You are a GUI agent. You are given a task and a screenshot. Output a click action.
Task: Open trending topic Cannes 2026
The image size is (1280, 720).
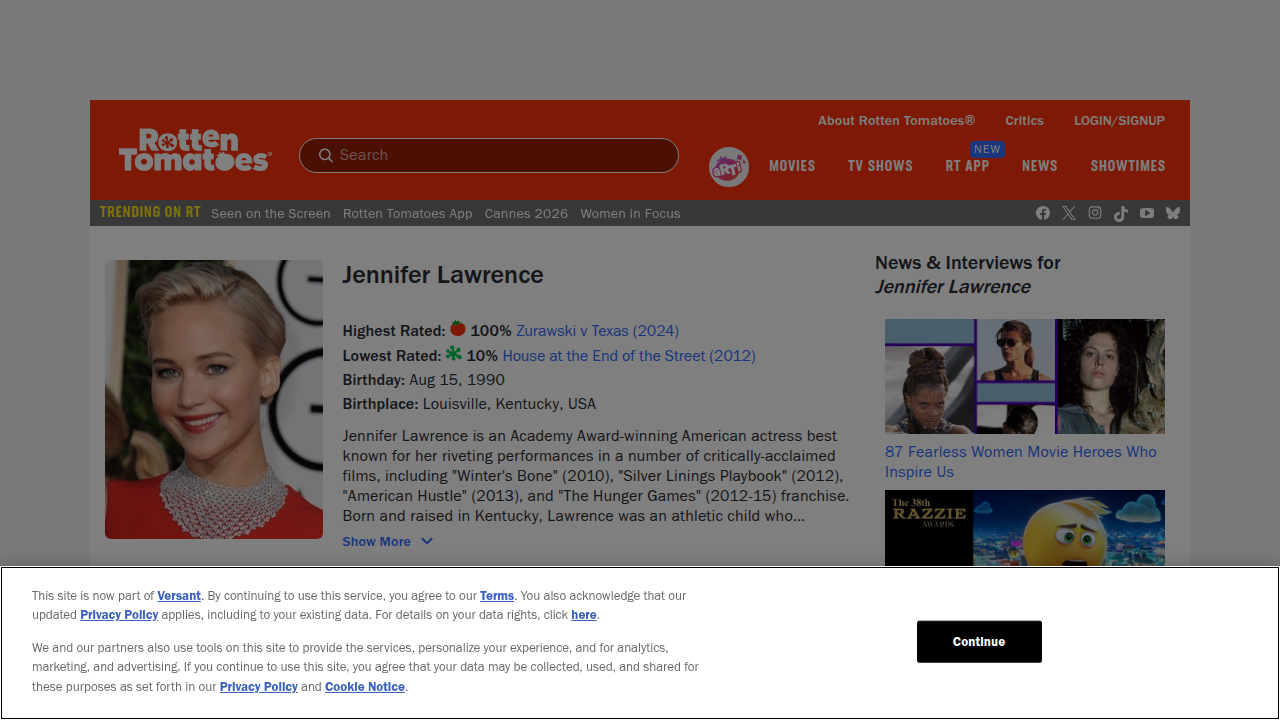pos(526,213)
